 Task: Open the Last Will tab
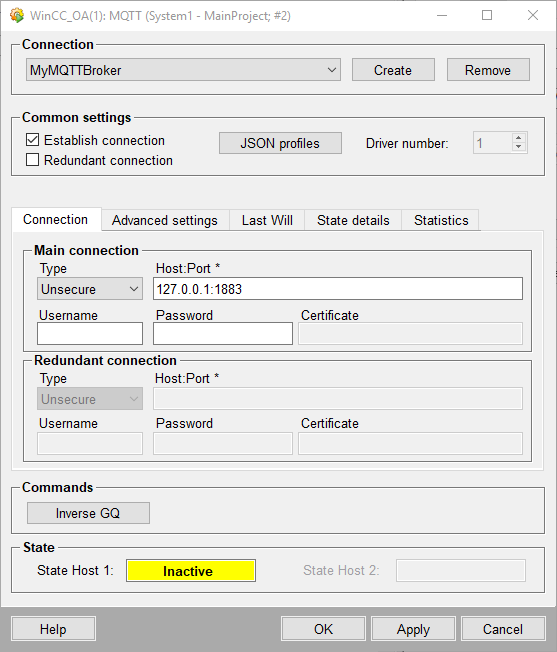pos(267,220)
